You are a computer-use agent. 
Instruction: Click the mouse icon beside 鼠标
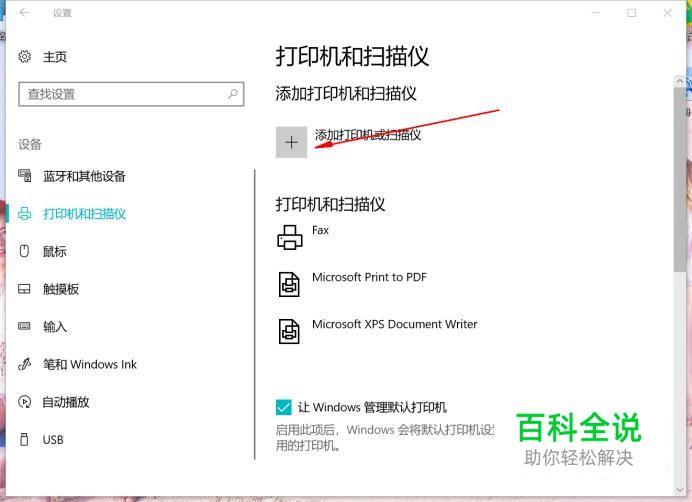coord(24,251)
